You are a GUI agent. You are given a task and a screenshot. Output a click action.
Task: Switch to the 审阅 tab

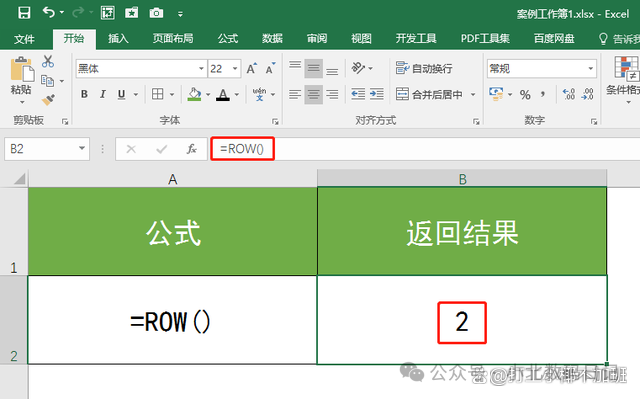[x=317, y=39]
